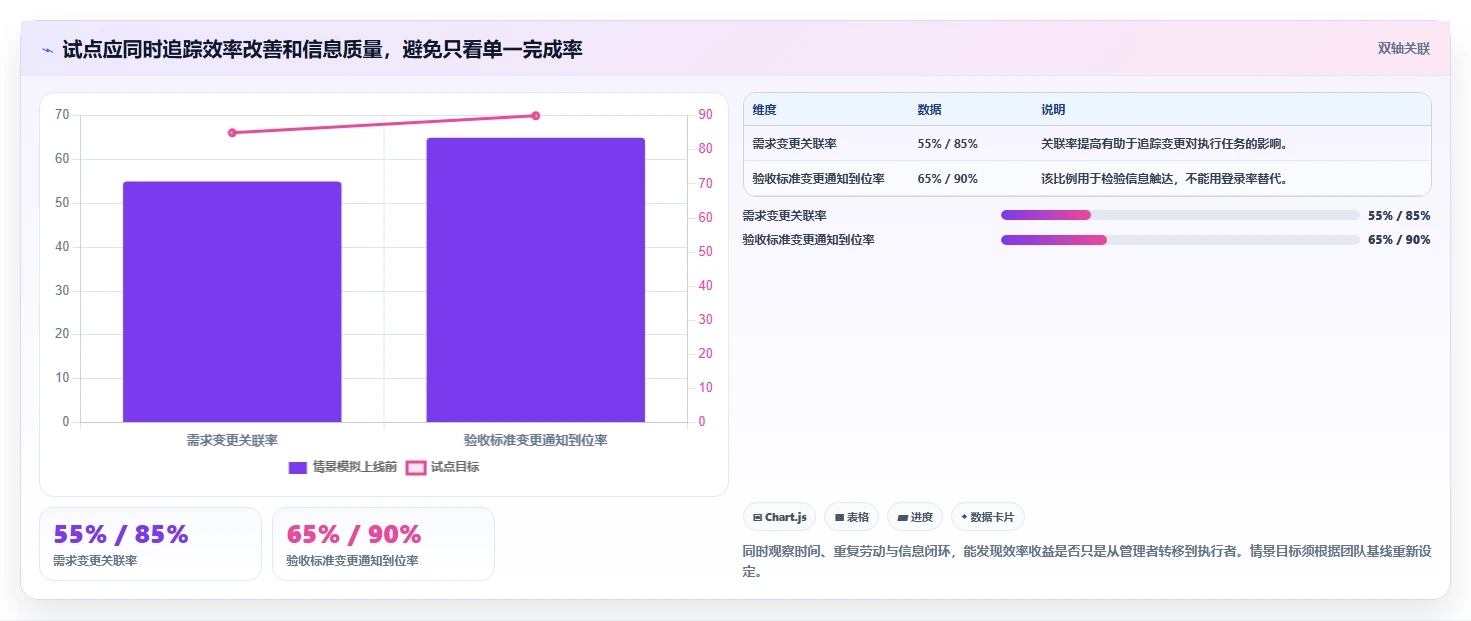This screenshot has width=1471, height=621.
Task: Click the 双轴关联 tag in header
Action: click(x=1404, y=48)
